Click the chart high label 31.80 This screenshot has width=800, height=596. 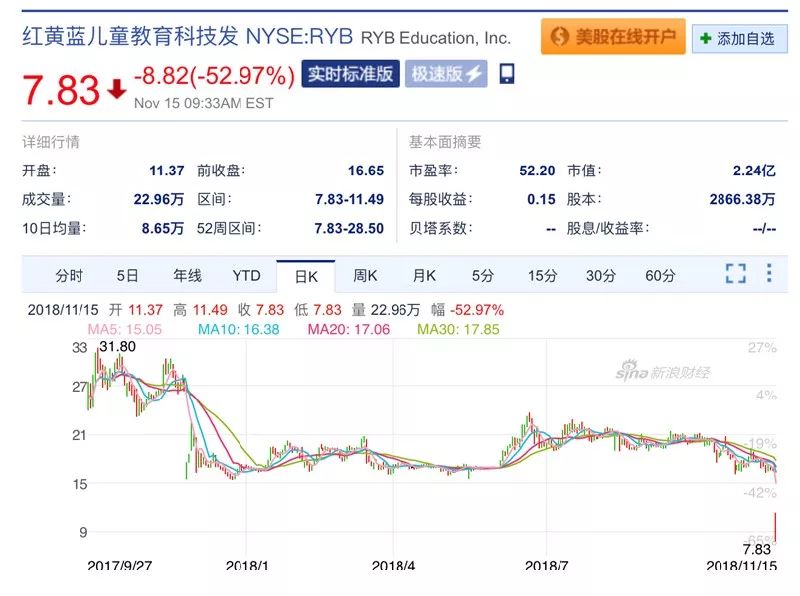pyautogui.click(x=117, y=346)
